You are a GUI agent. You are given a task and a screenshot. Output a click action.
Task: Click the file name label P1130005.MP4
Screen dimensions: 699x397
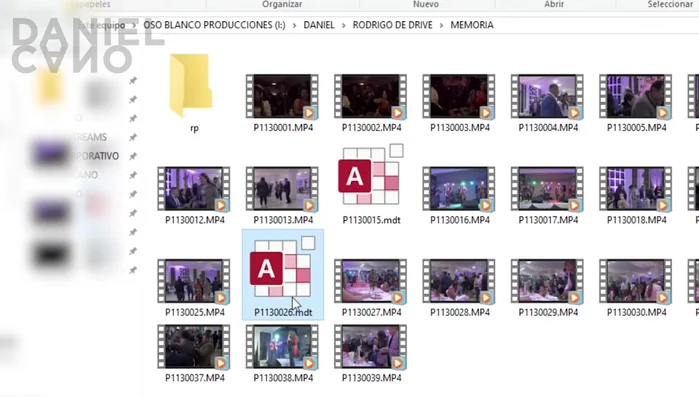click(637, 127)
